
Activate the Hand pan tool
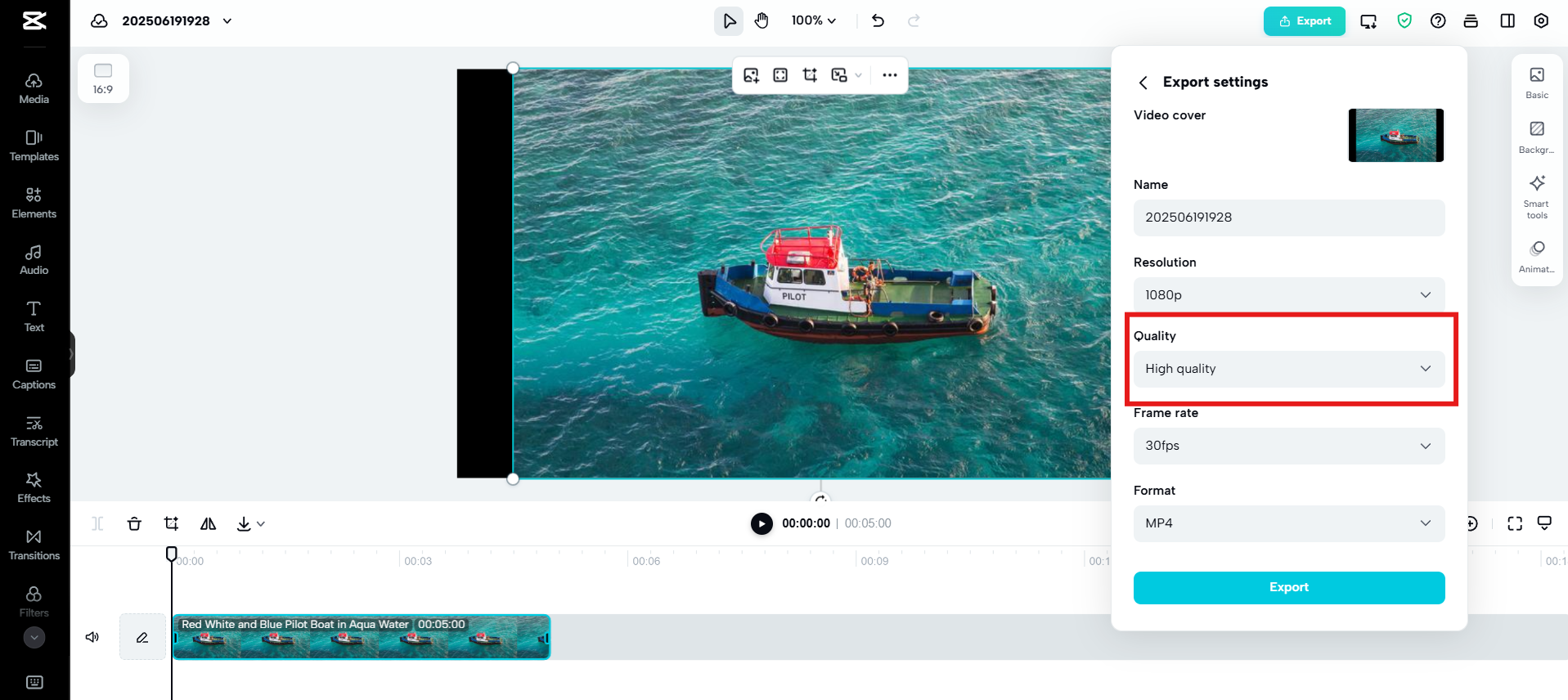coord(762,20)
